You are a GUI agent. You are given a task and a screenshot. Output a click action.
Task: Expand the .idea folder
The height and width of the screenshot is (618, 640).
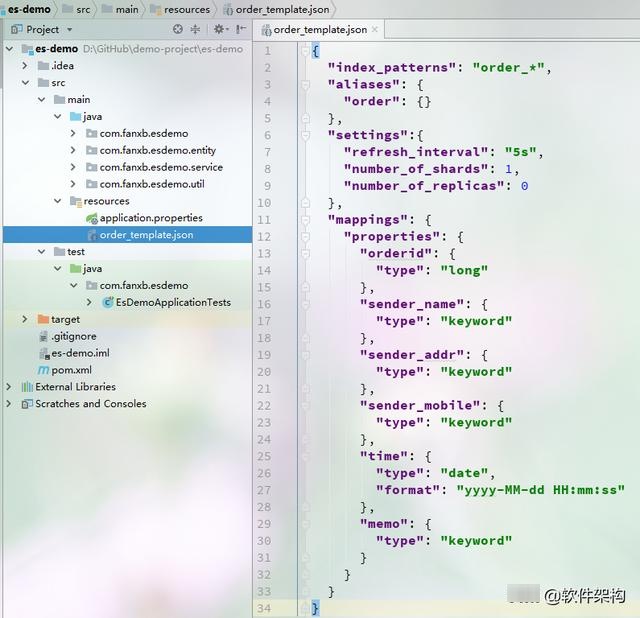25,66
